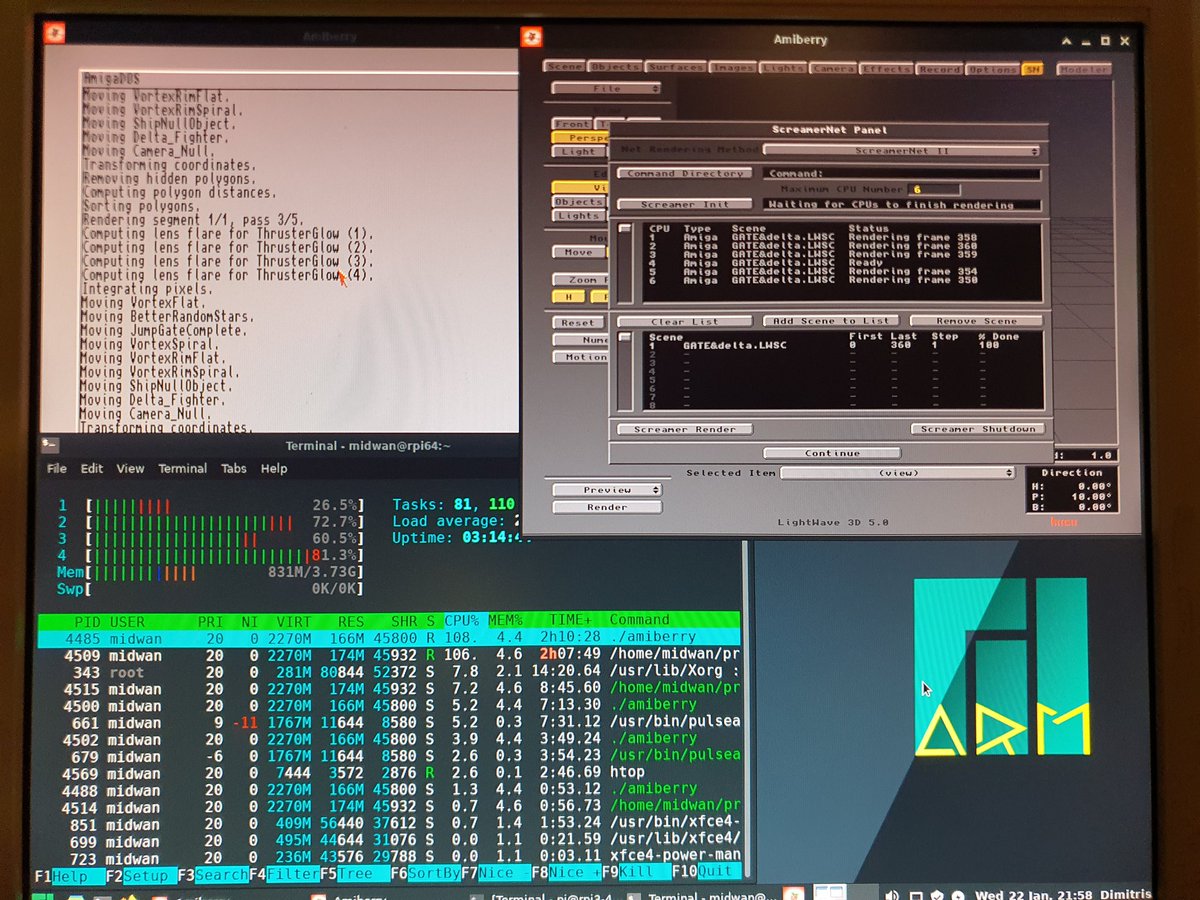Click the Render button
1200x900 pixels.
606,507
